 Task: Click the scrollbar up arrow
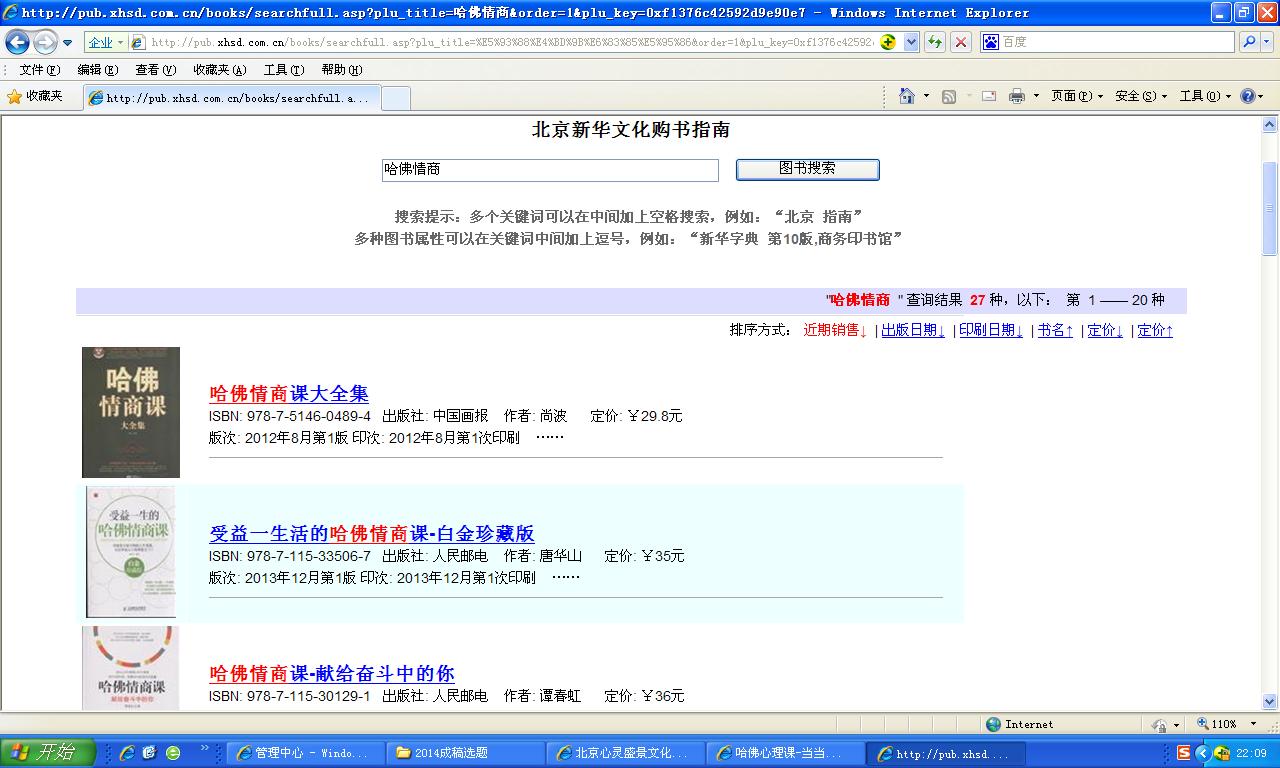click(x=1270, y=125)
